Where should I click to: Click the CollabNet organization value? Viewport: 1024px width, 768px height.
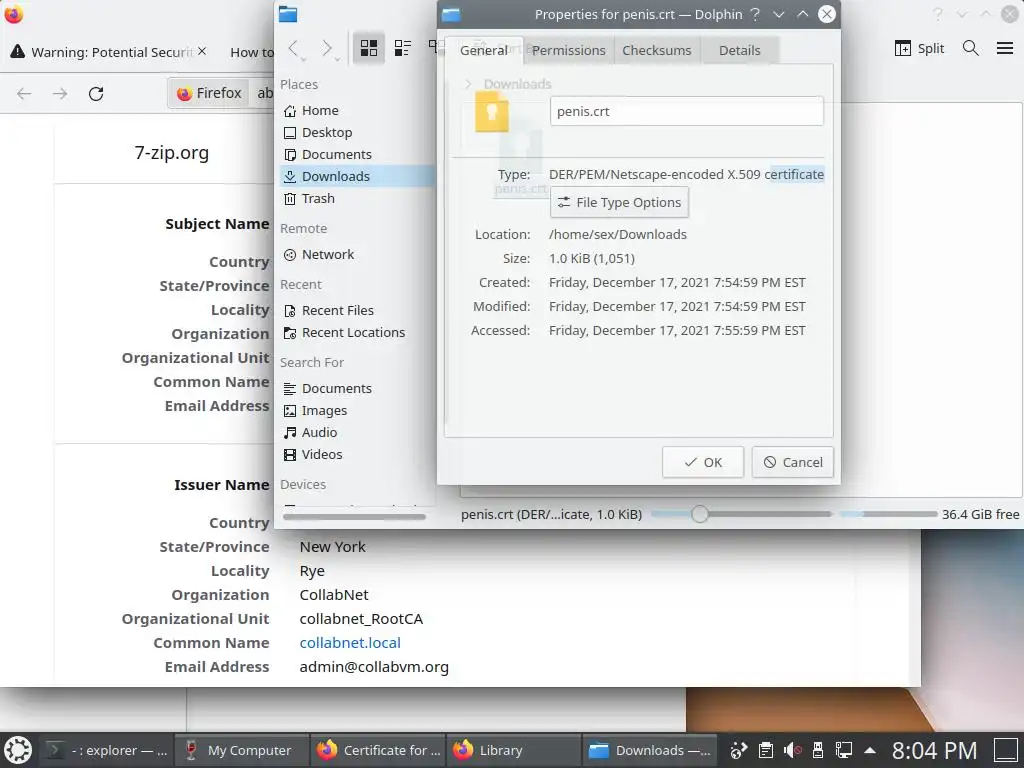(334, 595)
